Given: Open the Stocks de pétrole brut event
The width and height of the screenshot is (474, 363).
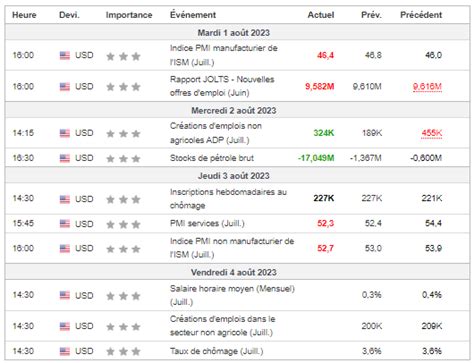Looking at the screenshot, I should (212, 158).
